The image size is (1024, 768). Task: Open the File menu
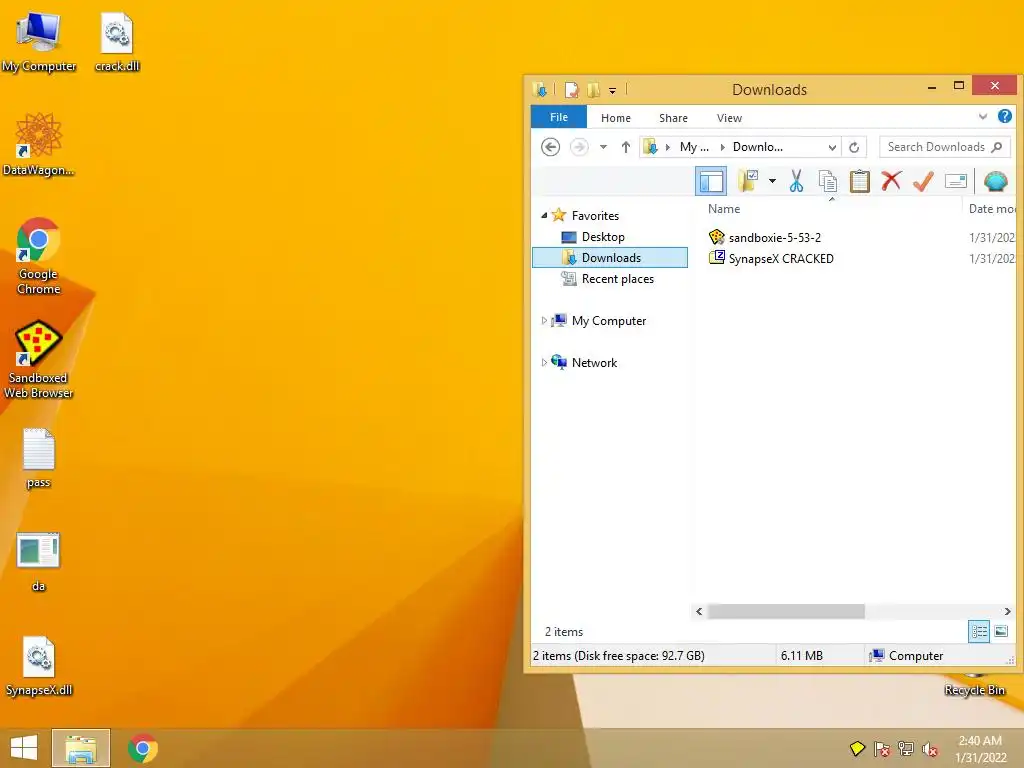click(x=558, y=117)
